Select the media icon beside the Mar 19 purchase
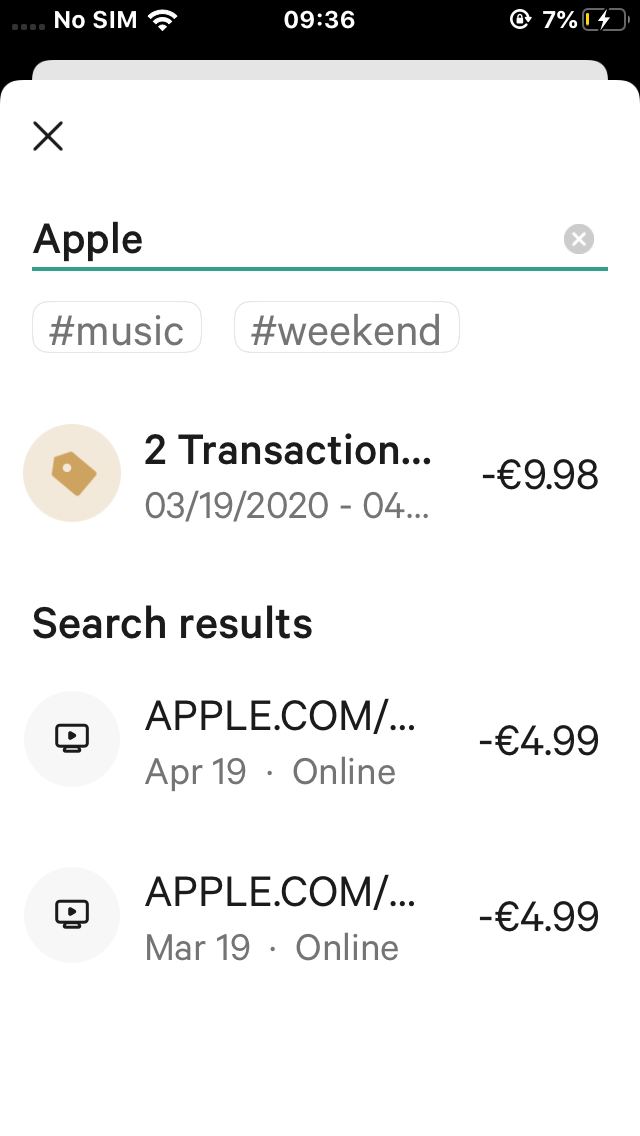 [x=72, y=915]
